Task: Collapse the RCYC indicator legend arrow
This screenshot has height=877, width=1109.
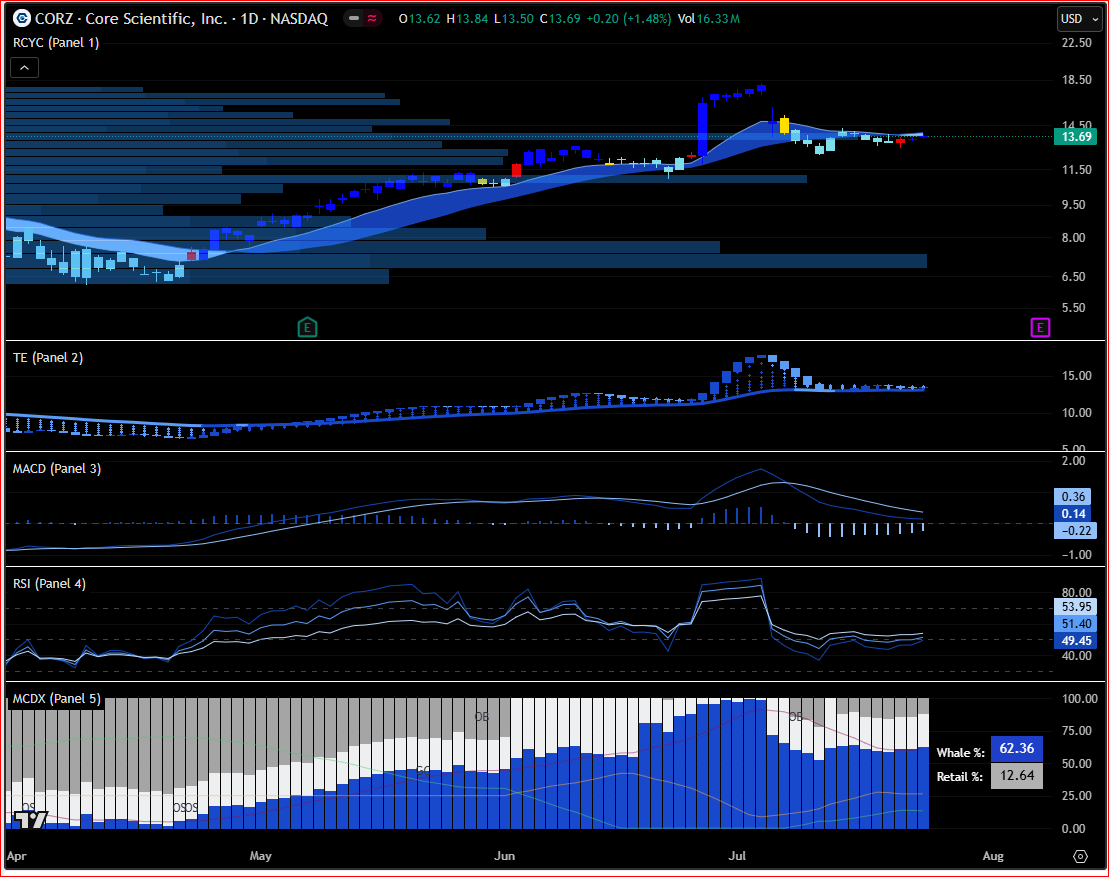Action: (25, 68)
